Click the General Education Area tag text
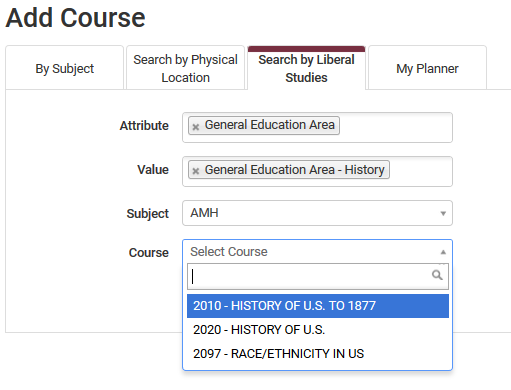Screen dimensions: 511x390 pyautogui.click(x=269, y=125)
